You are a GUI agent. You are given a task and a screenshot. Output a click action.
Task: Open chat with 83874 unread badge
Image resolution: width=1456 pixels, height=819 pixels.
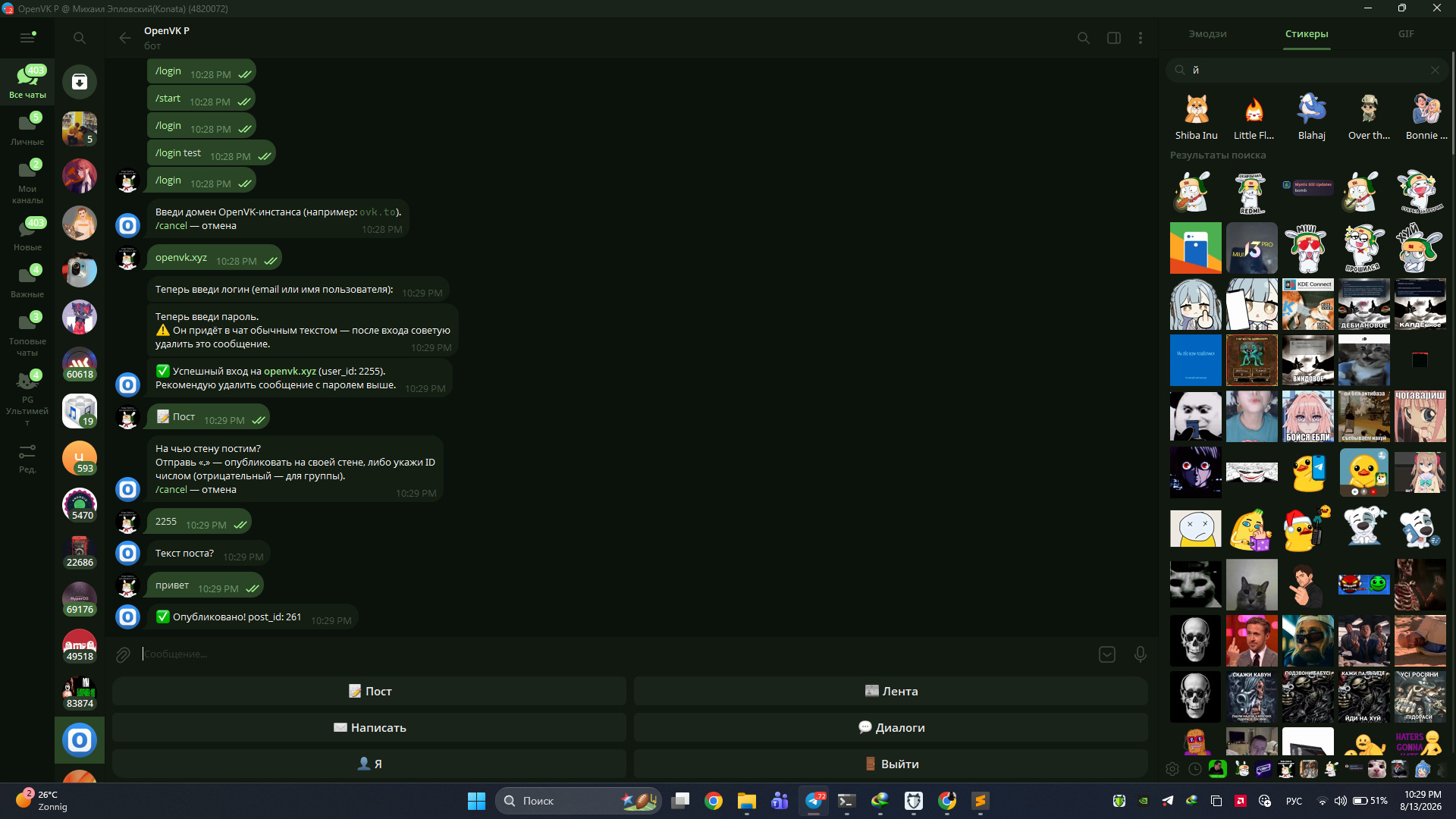80,693
